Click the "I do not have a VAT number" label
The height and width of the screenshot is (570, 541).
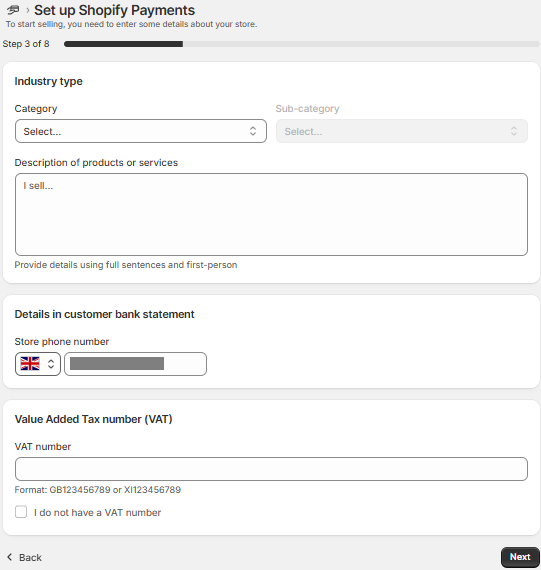point(97,513)
